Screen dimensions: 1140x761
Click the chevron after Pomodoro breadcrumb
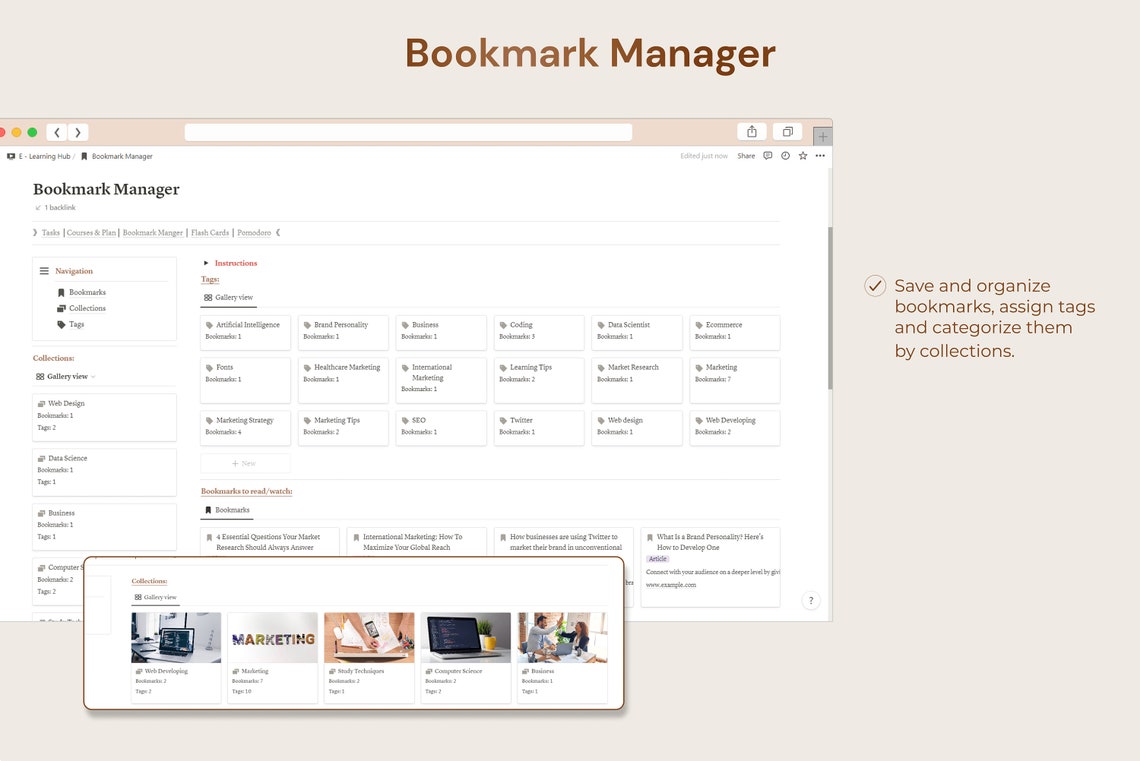(x=277, y=232)
